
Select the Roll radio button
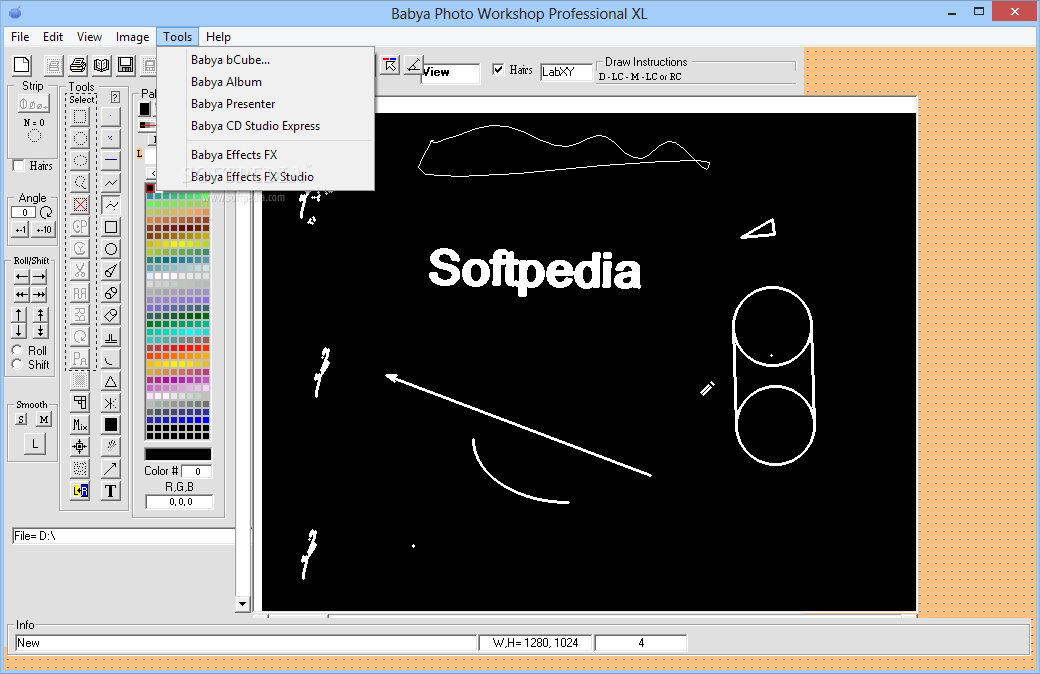pyautogui.click(x=17, y=350)
